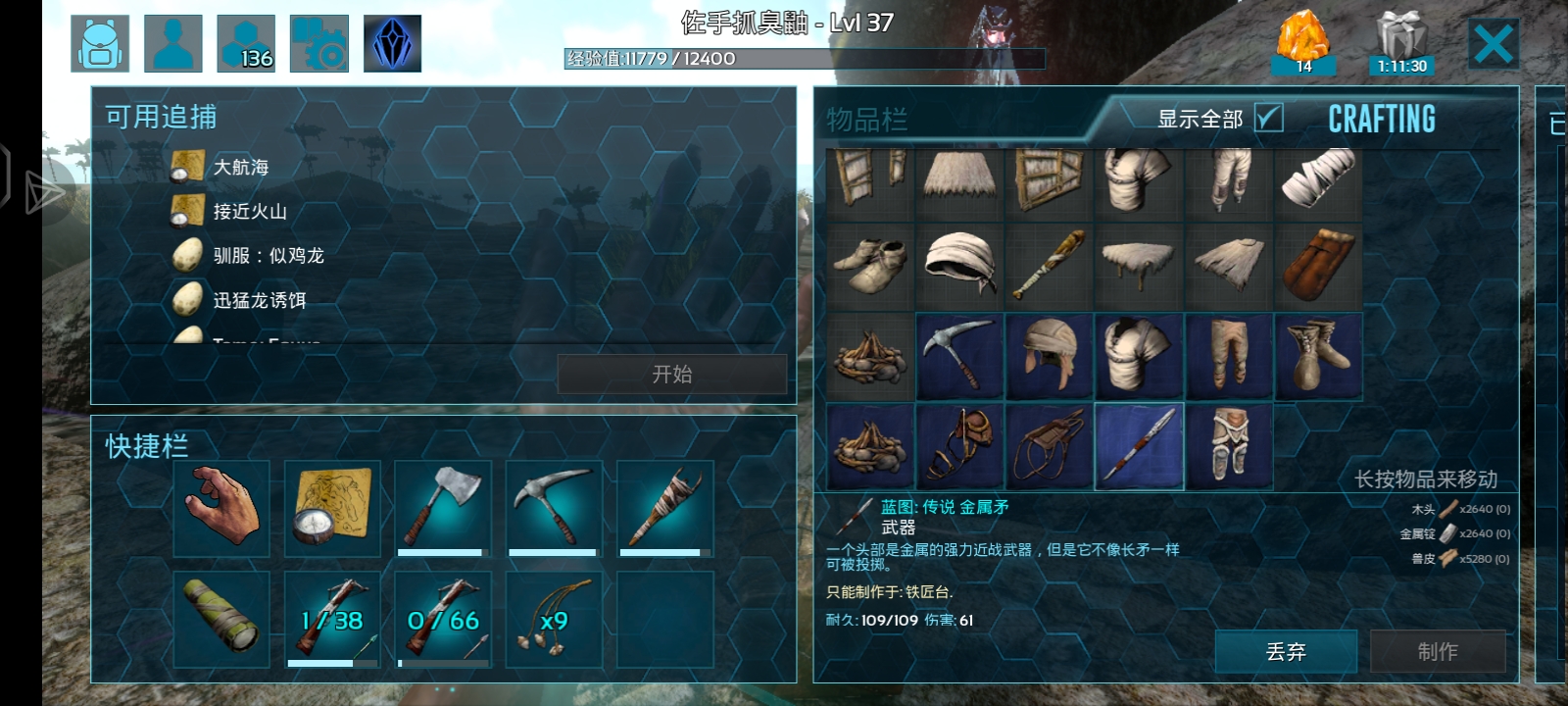Select the metal pickaxe blueprint in inventory
The image size is (1568, 706).
(959, 357)
